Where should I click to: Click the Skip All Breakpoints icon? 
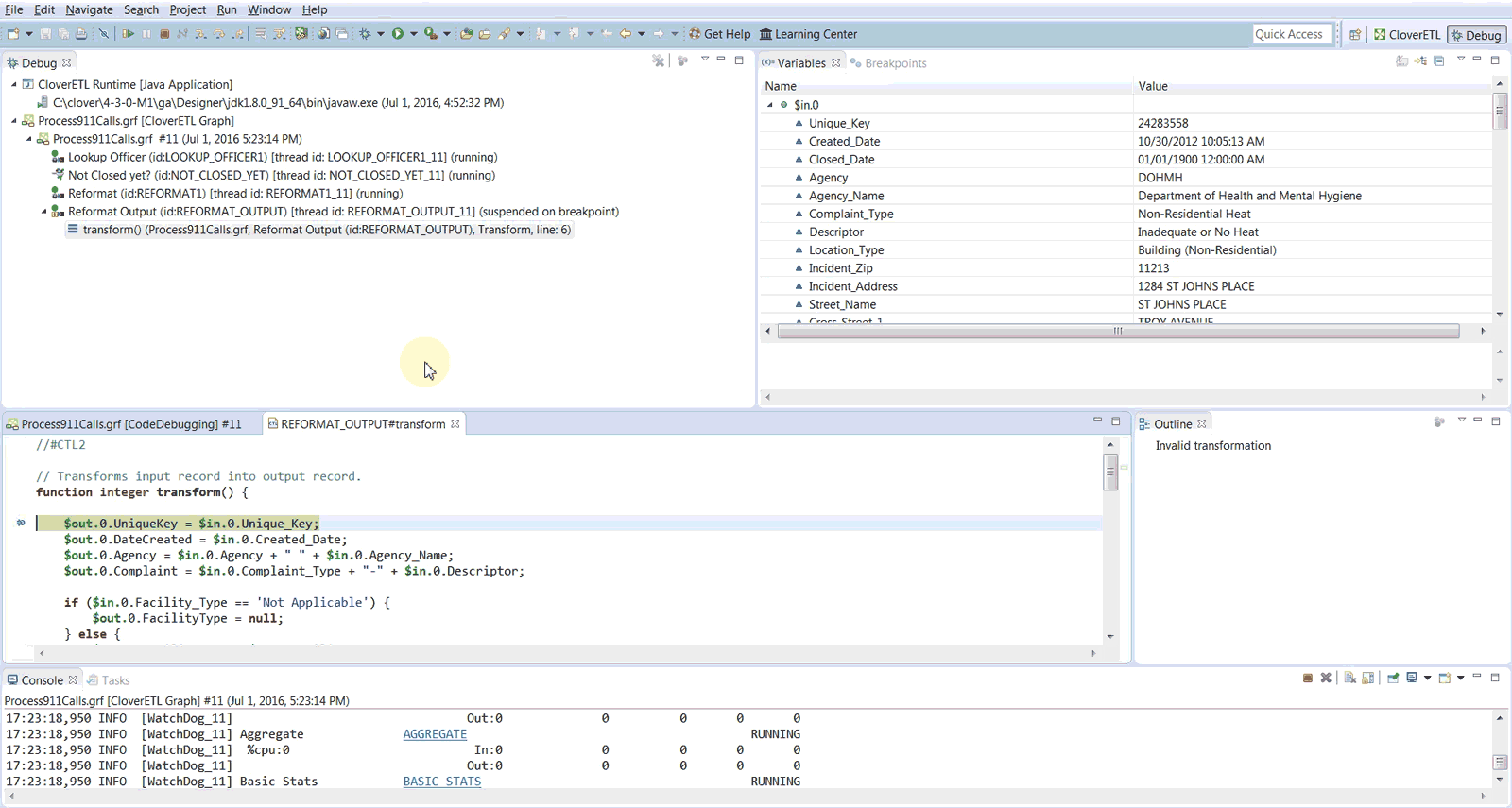coord(104,34)
